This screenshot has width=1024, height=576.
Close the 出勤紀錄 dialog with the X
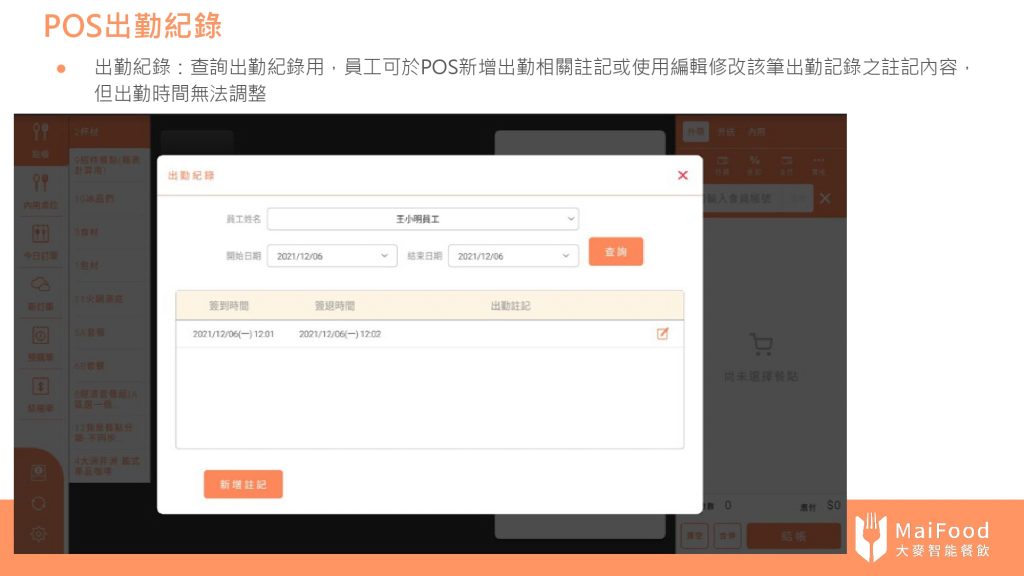(x=683, y=175)
